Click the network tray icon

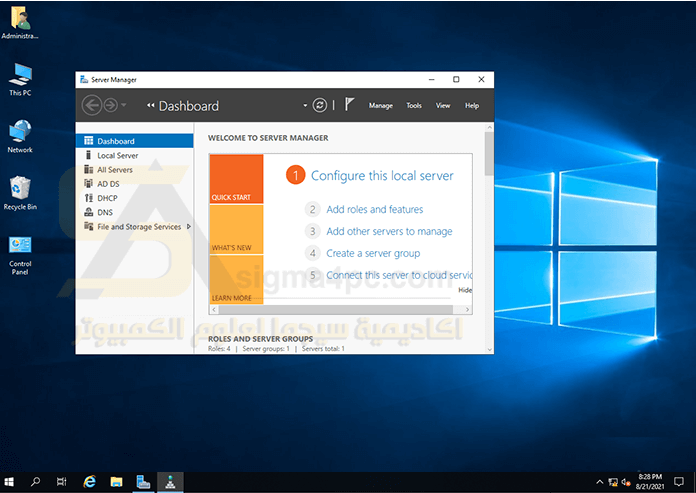pyautogui.click(x=613, y=482)
